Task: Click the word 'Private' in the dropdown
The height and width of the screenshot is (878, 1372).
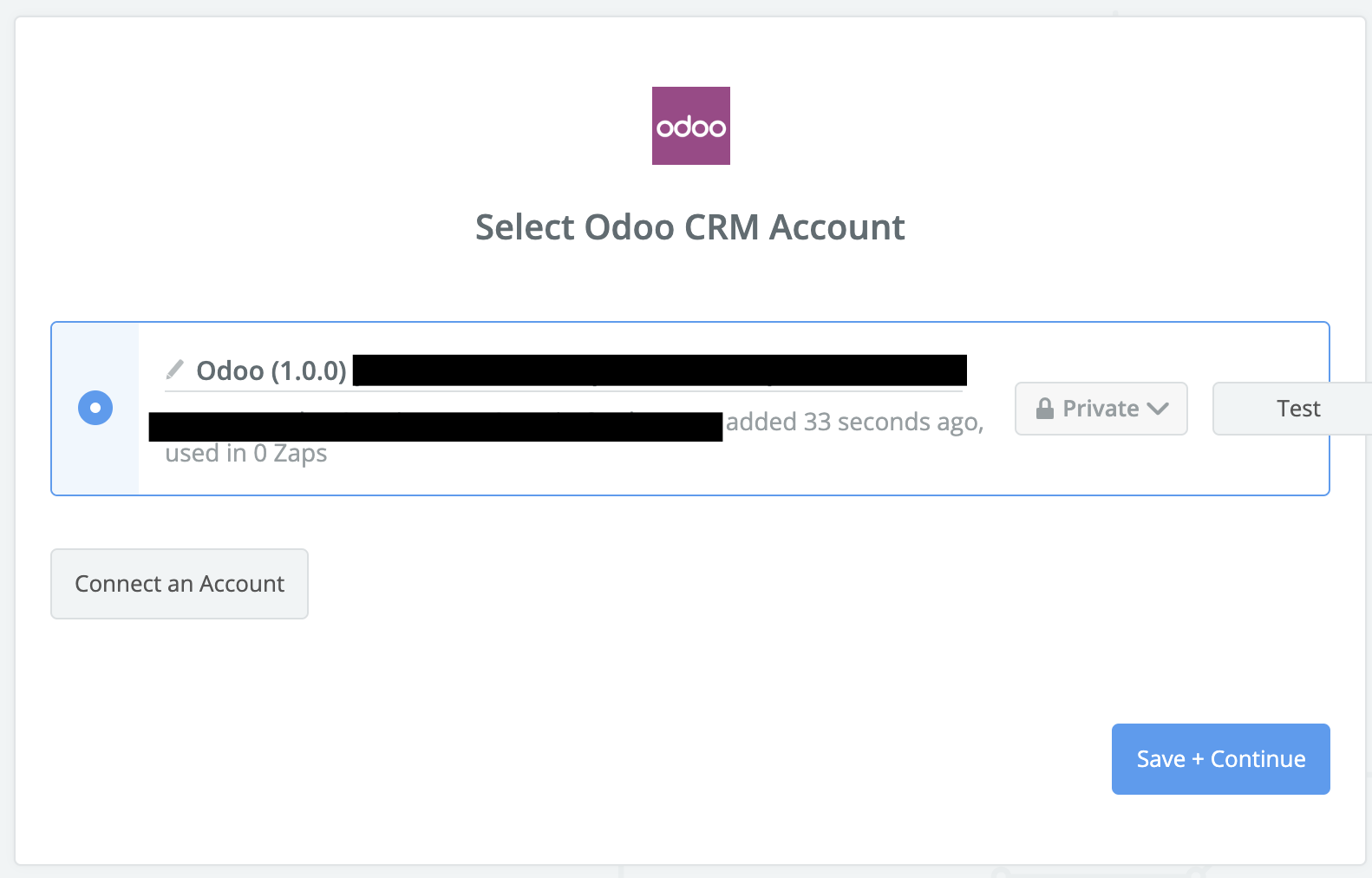Action: coord(1101,408)
